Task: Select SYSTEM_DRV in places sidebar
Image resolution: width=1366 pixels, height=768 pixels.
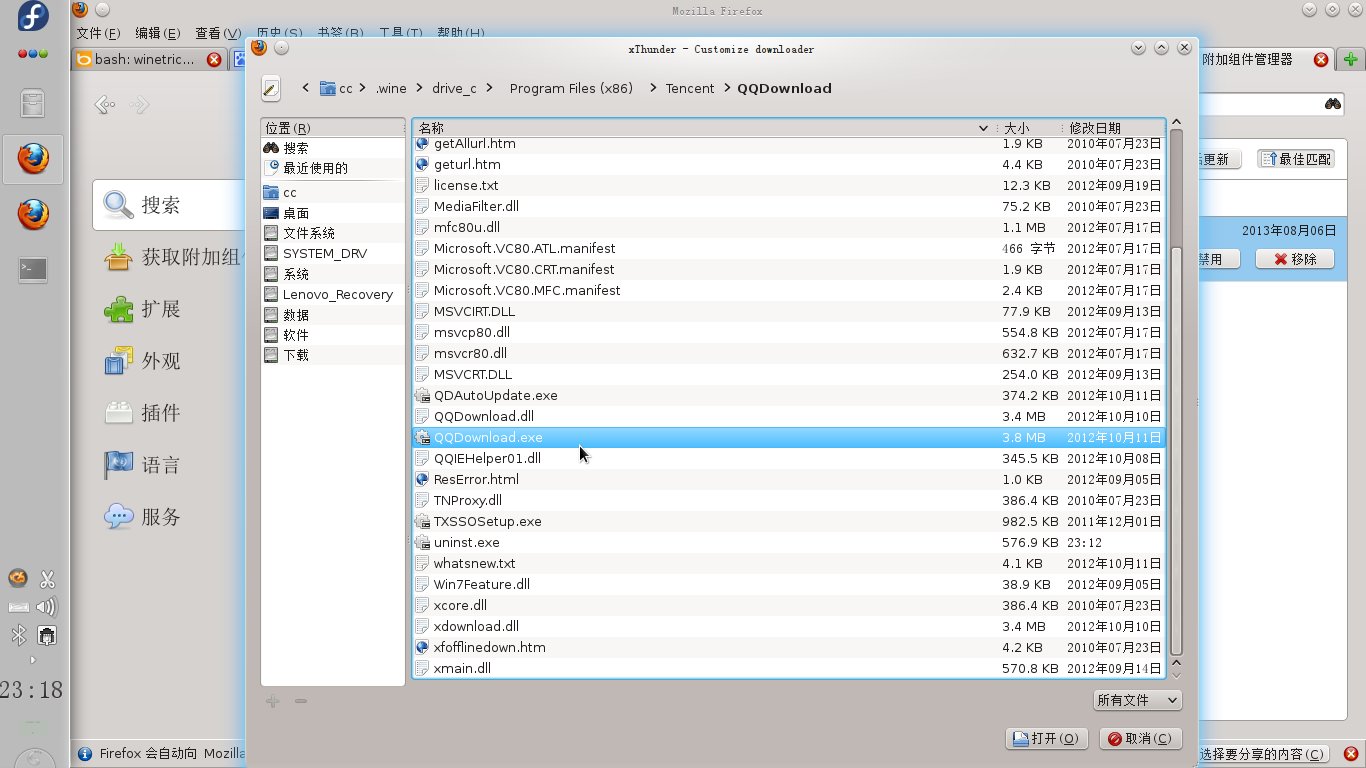Action: click(x=333, y=253)
